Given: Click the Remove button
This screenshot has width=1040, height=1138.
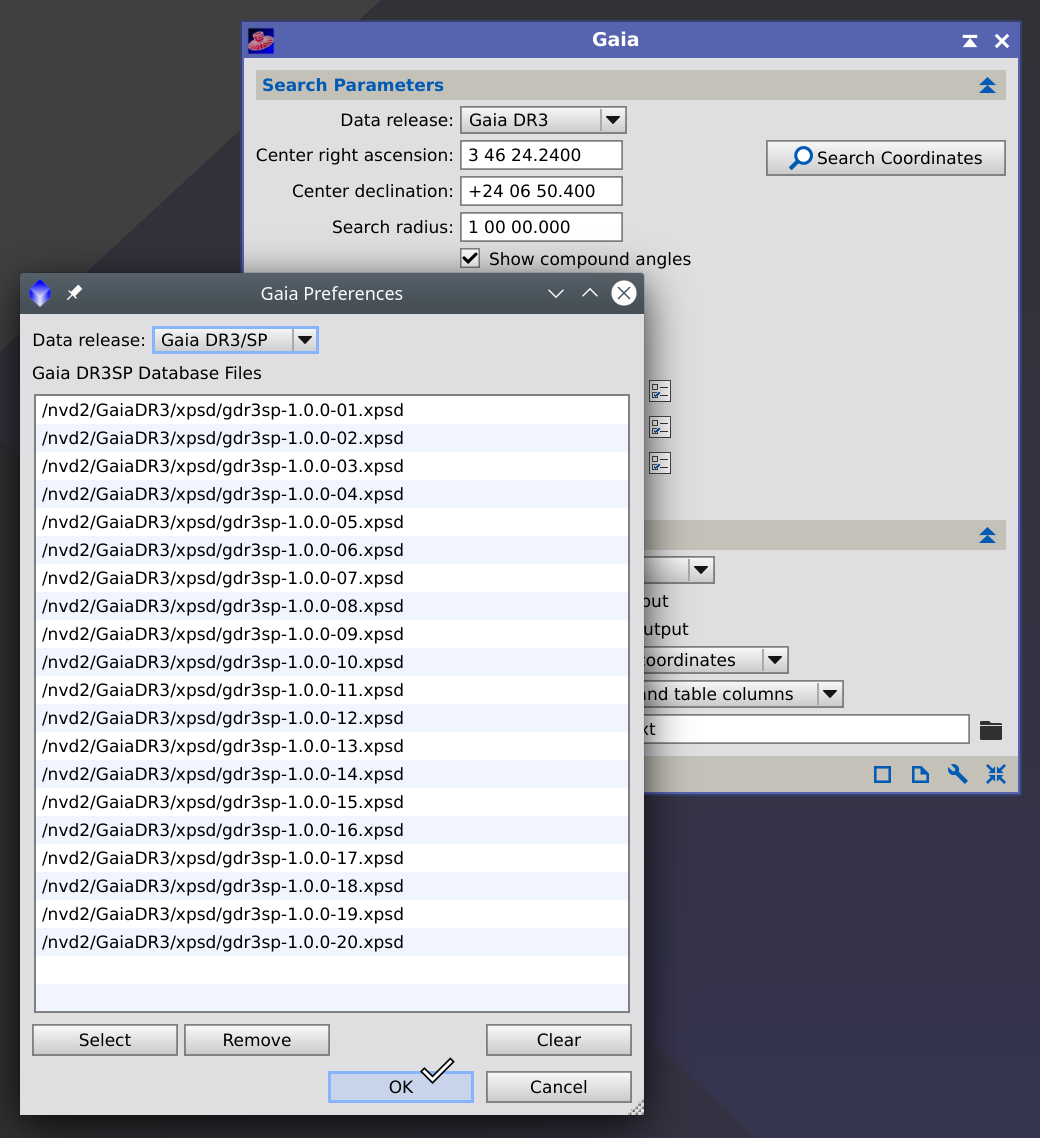Looking at the screenshot, I should (x=257, y=1040).
